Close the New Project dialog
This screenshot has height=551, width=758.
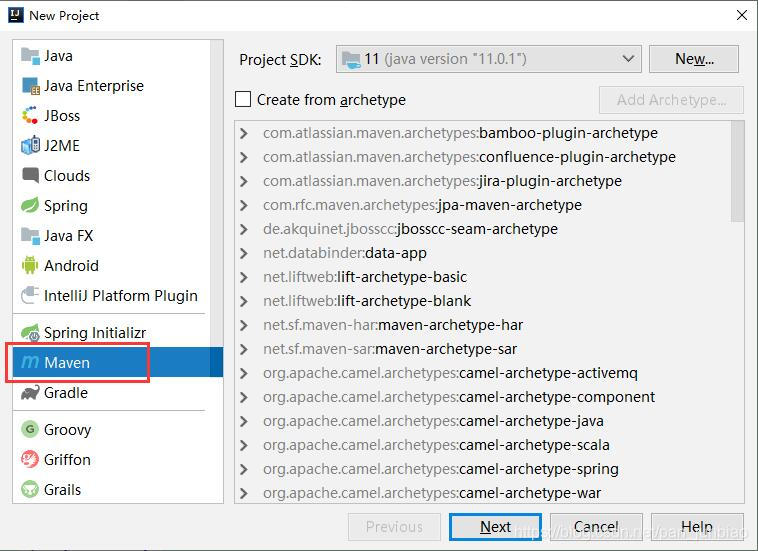[742, 15]
